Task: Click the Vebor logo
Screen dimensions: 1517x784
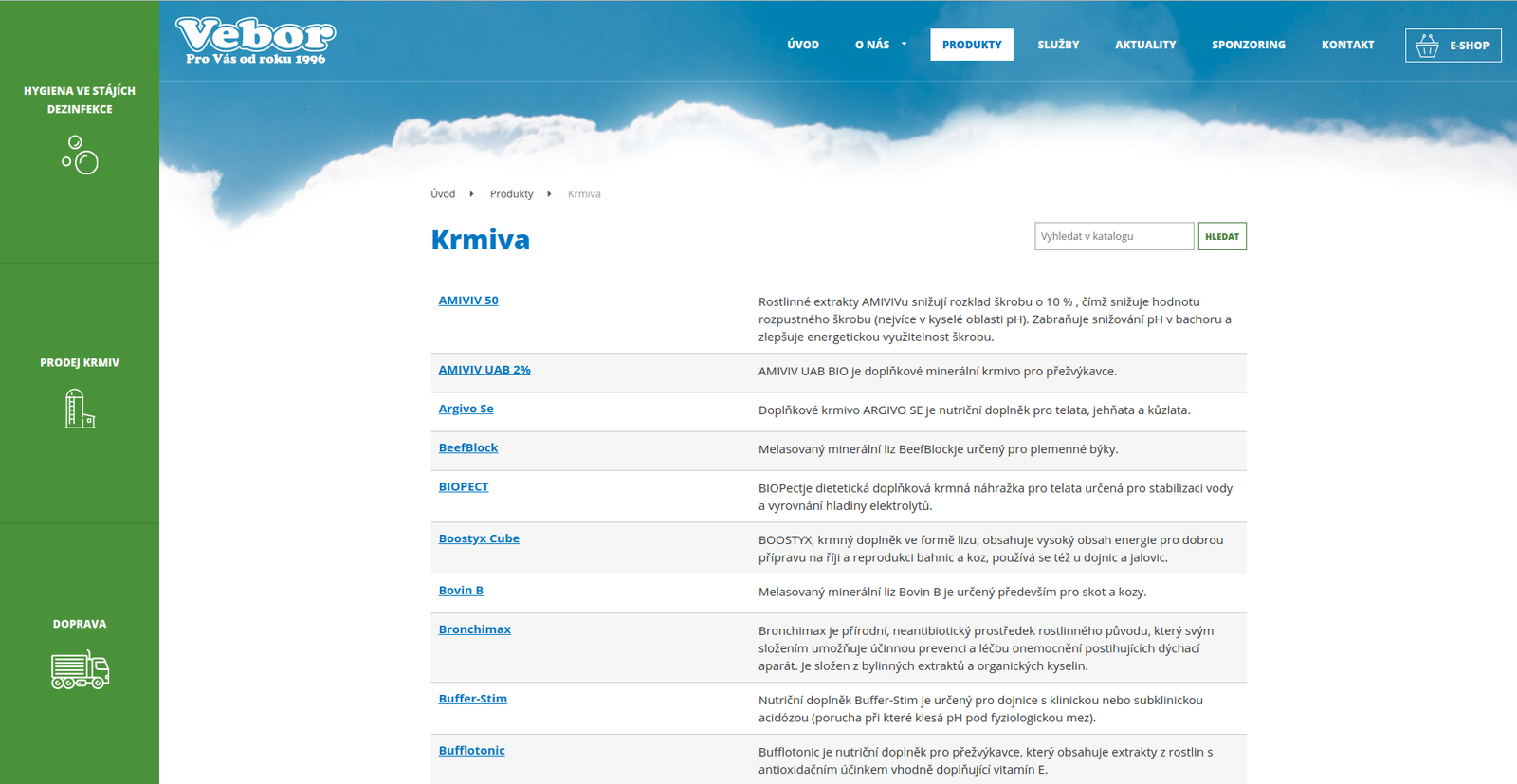Action: [255, 41]
